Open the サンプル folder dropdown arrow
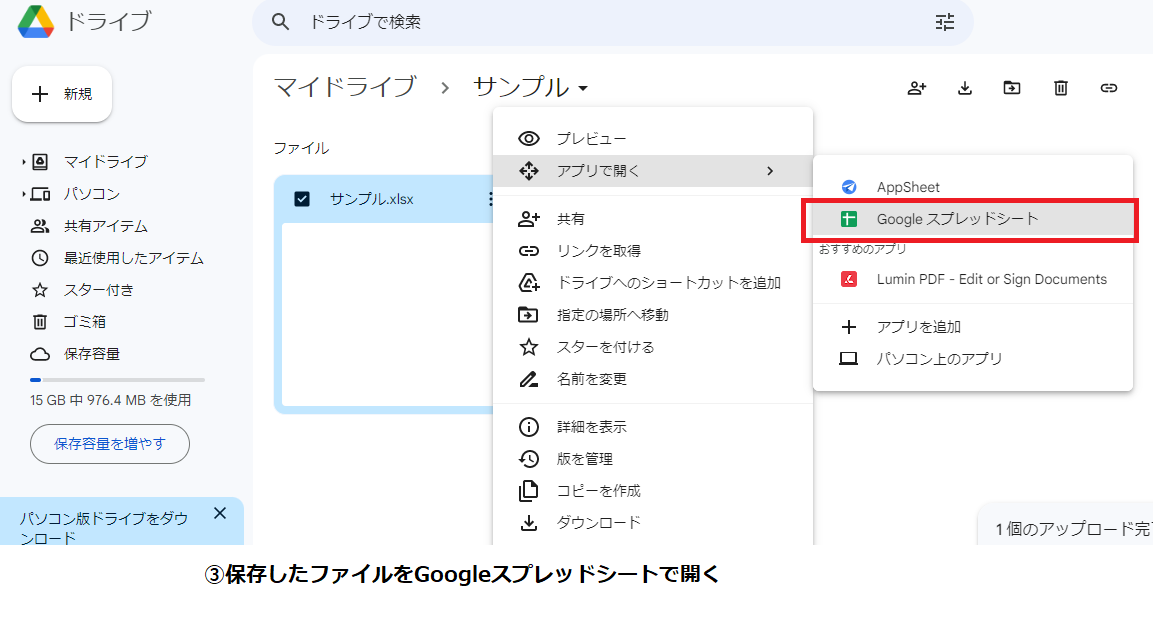 click(x=583, y=88)
